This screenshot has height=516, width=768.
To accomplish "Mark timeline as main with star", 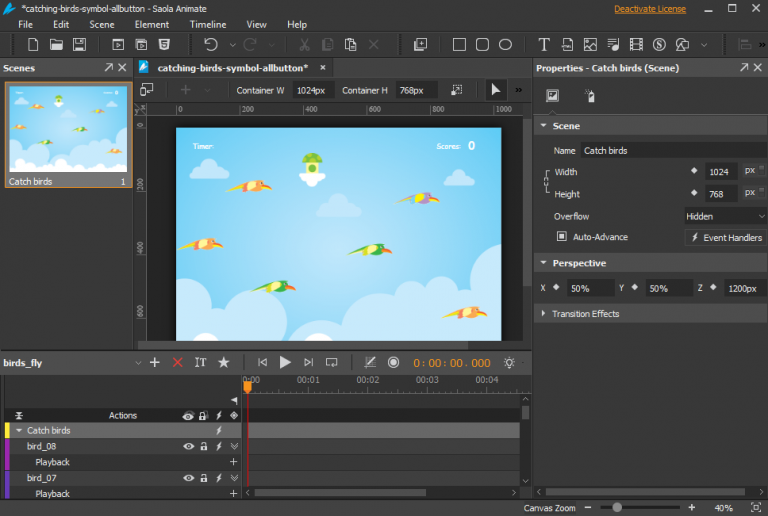I will [224, 362].
